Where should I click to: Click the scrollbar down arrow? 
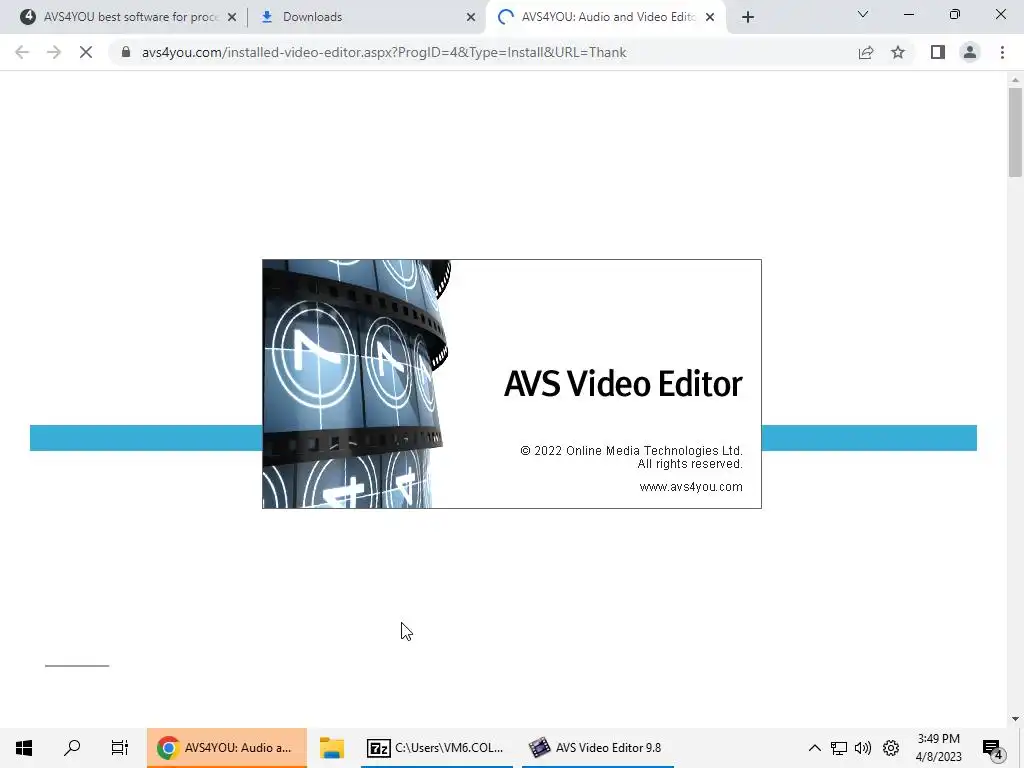pos(1015,719)
